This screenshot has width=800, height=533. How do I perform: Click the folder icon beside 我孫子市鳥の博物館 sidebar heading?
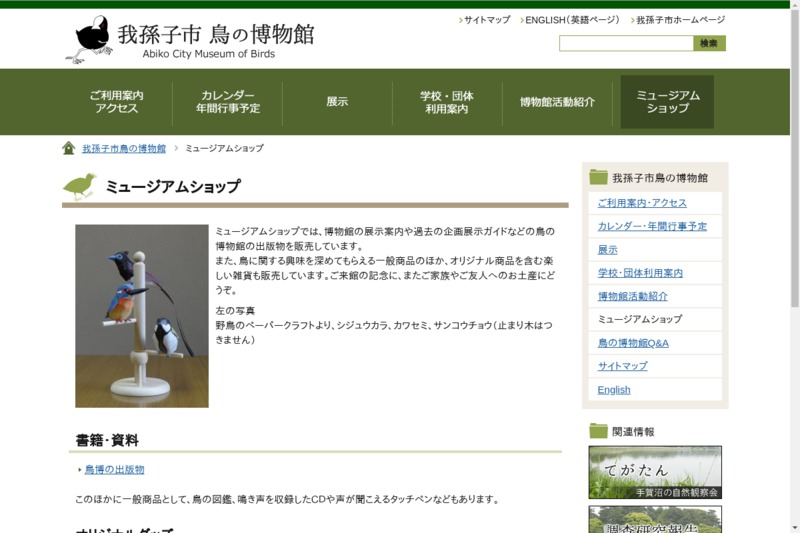[x=598, y=177]
